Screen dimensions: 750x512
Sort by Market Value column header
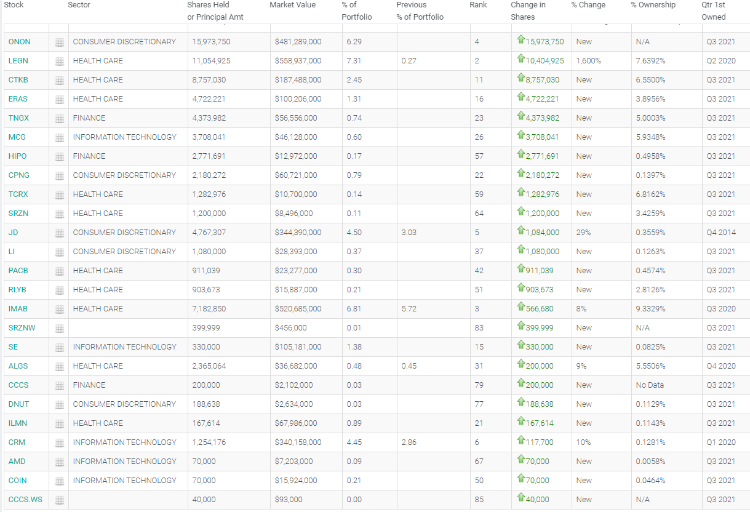pyautogui.click(x=293, y=5)
